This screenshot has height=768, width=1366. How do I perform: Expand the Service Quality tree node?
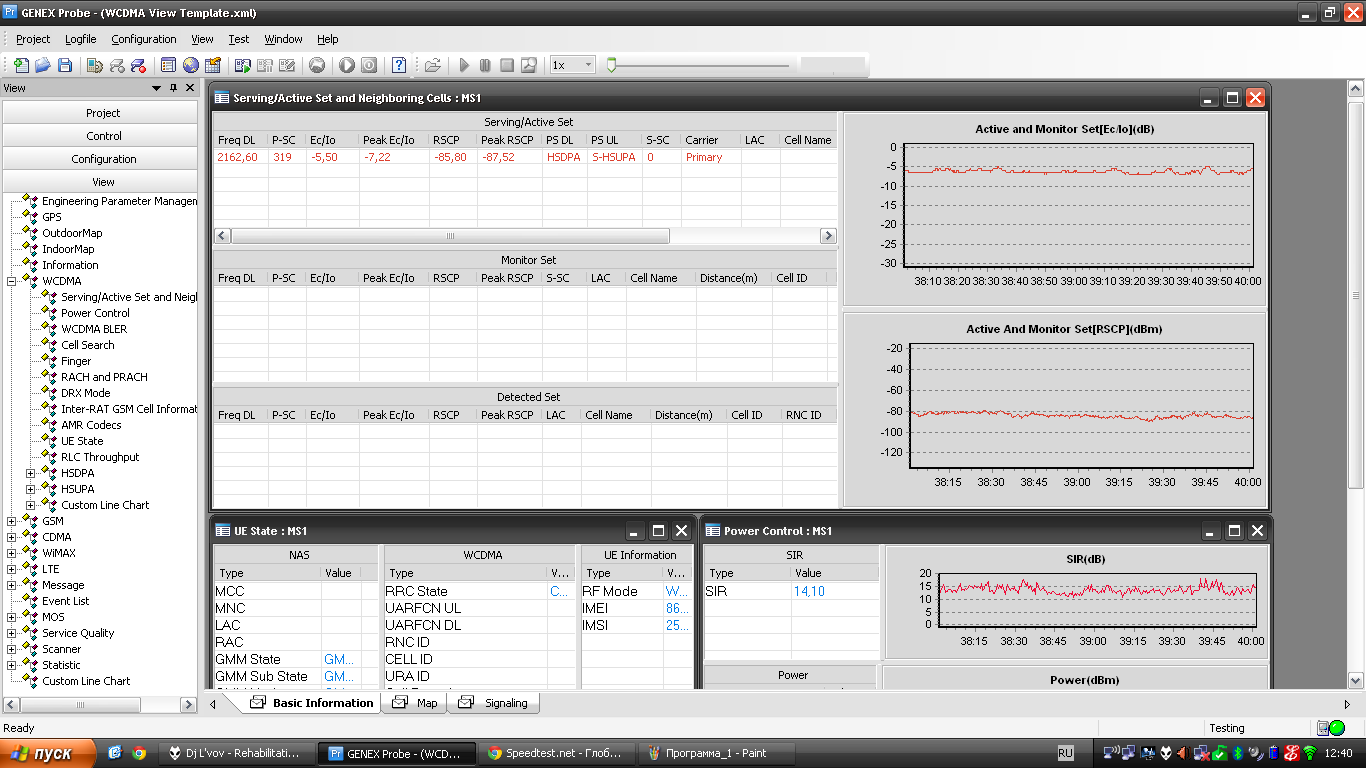12,633
